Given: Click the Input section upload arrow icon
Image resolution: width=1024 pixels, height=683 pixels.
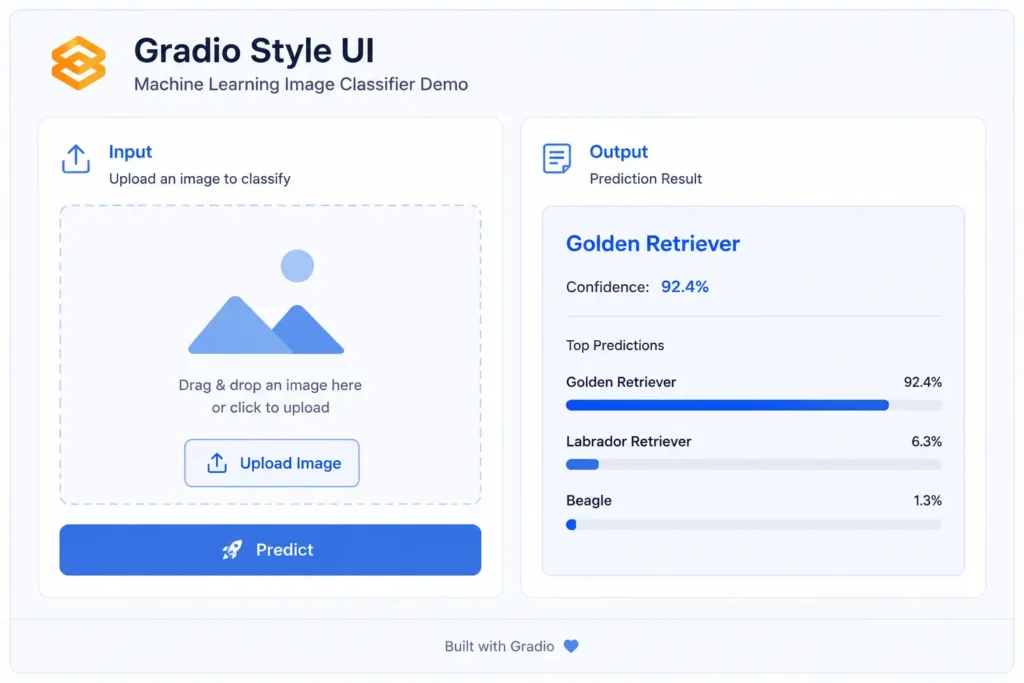Looking at the screenshot, I should 76,159.
